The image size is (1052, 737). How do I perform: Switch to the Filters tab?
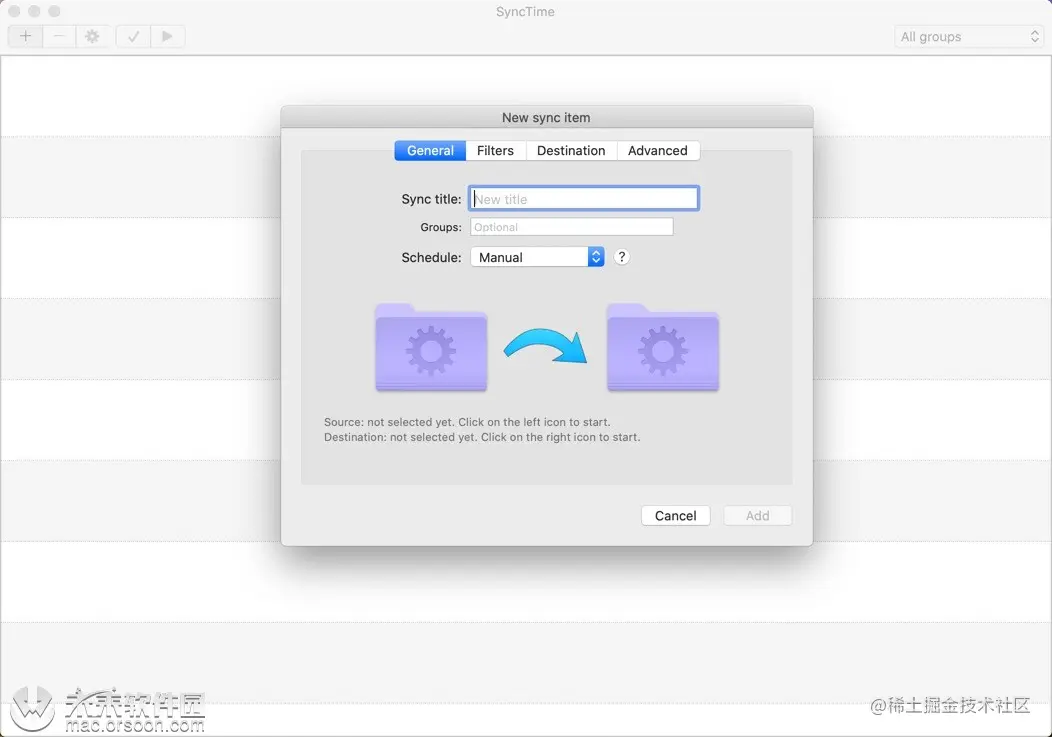(495, 150)
